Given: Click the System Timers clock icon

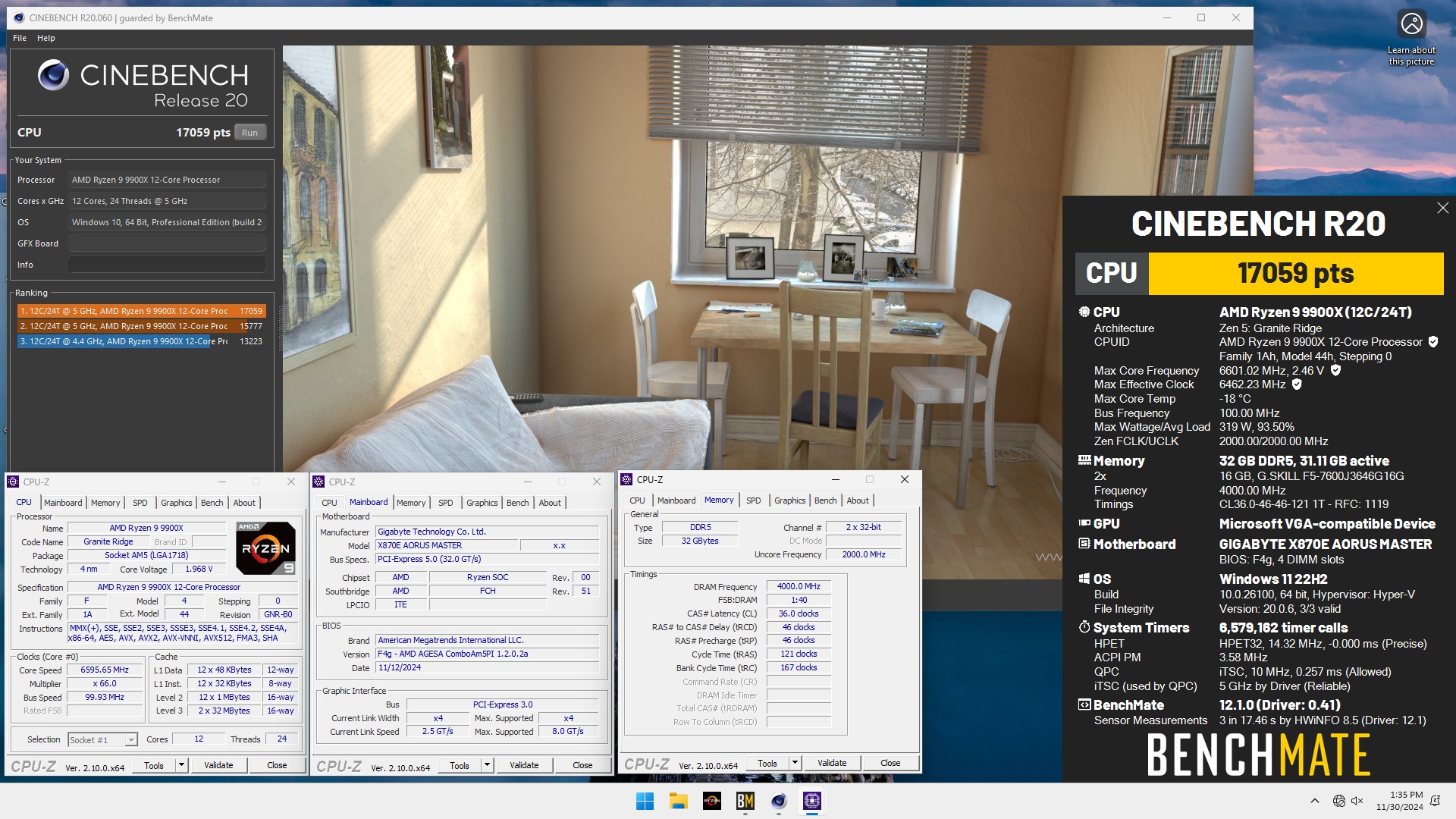Looking at the screenshot, I should click(1084, 627).
